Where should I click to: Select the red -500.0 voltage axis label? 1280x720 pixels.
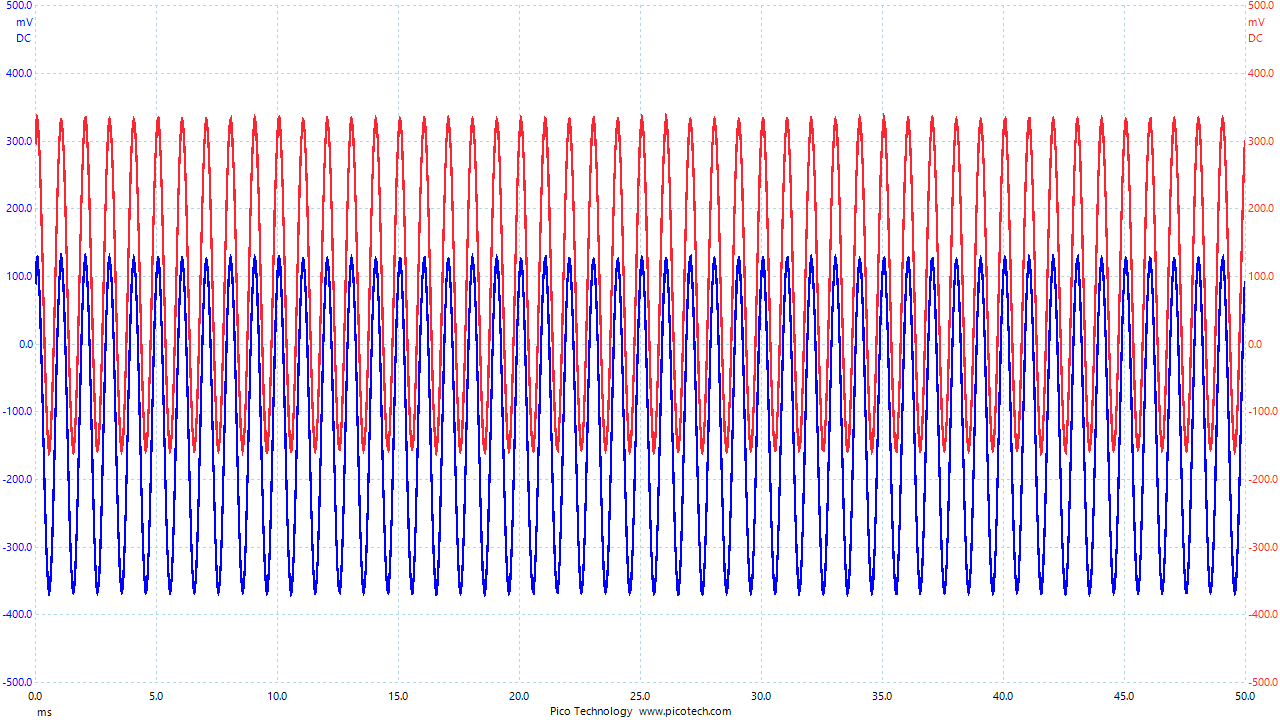[x=1264, y=682]
